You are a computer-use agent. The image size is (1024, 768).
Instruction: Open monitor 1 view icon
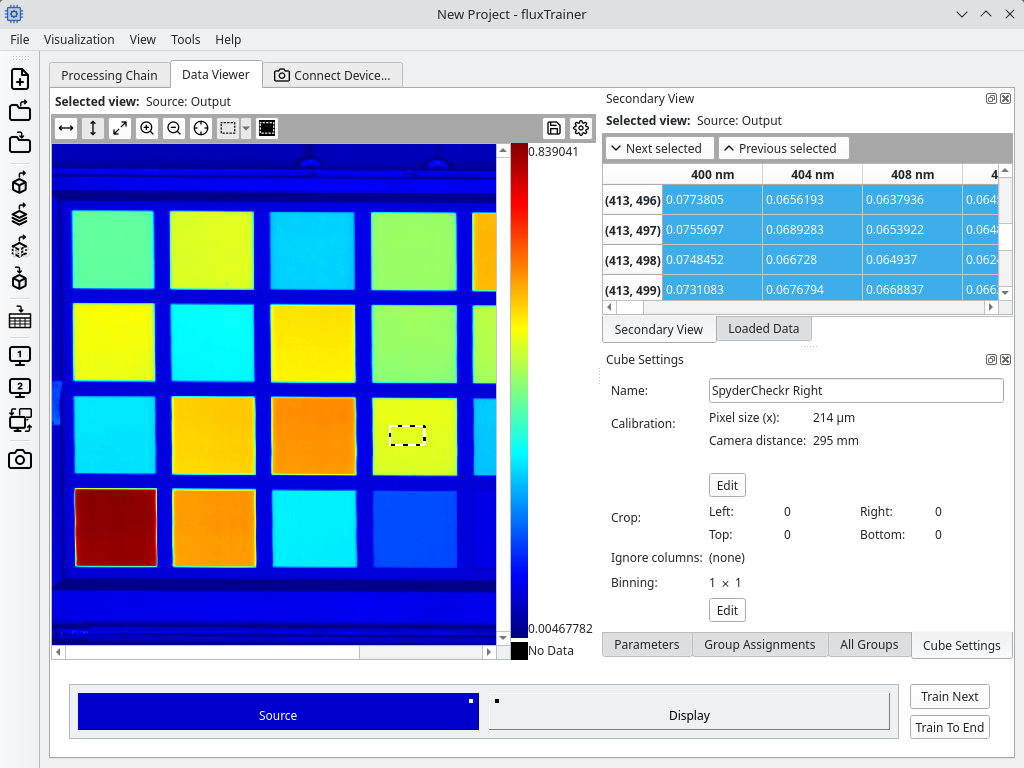pyautogui.click(x=20, y=356)
